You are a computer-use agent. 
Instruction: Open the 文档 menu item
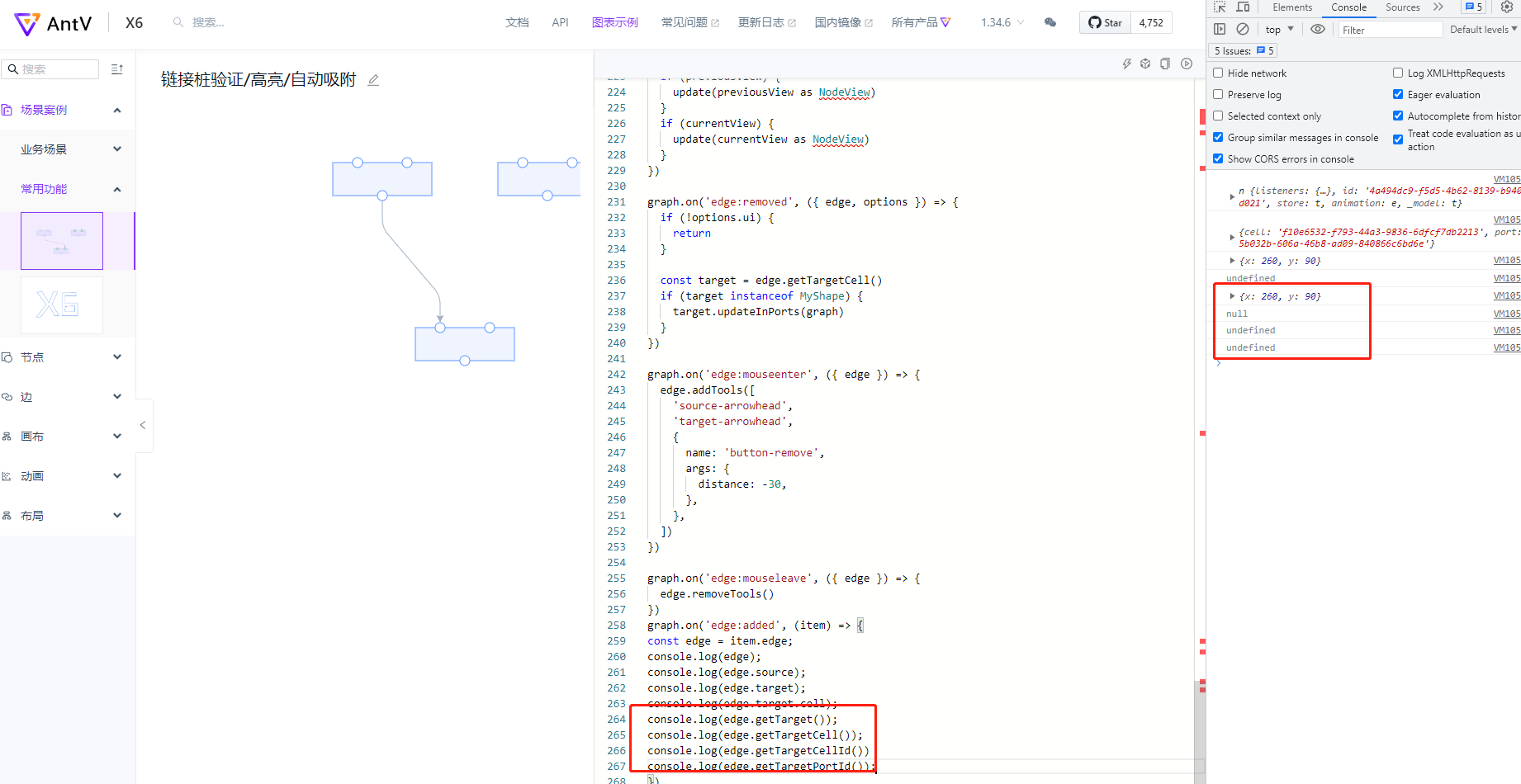point(517,22)
